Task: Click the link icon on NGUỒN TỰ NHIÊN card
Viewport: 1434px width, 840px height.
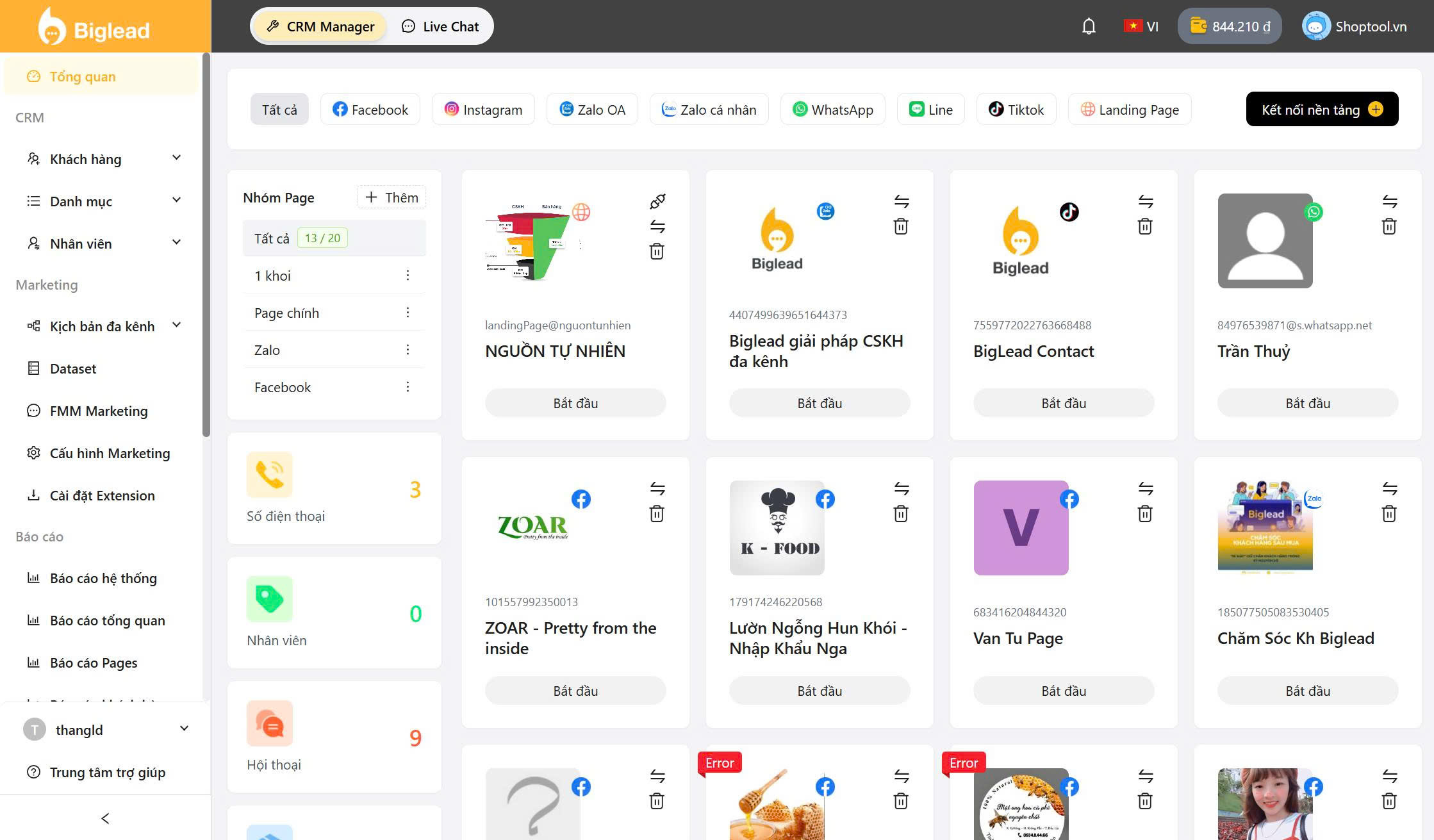Action: point(657,201)
